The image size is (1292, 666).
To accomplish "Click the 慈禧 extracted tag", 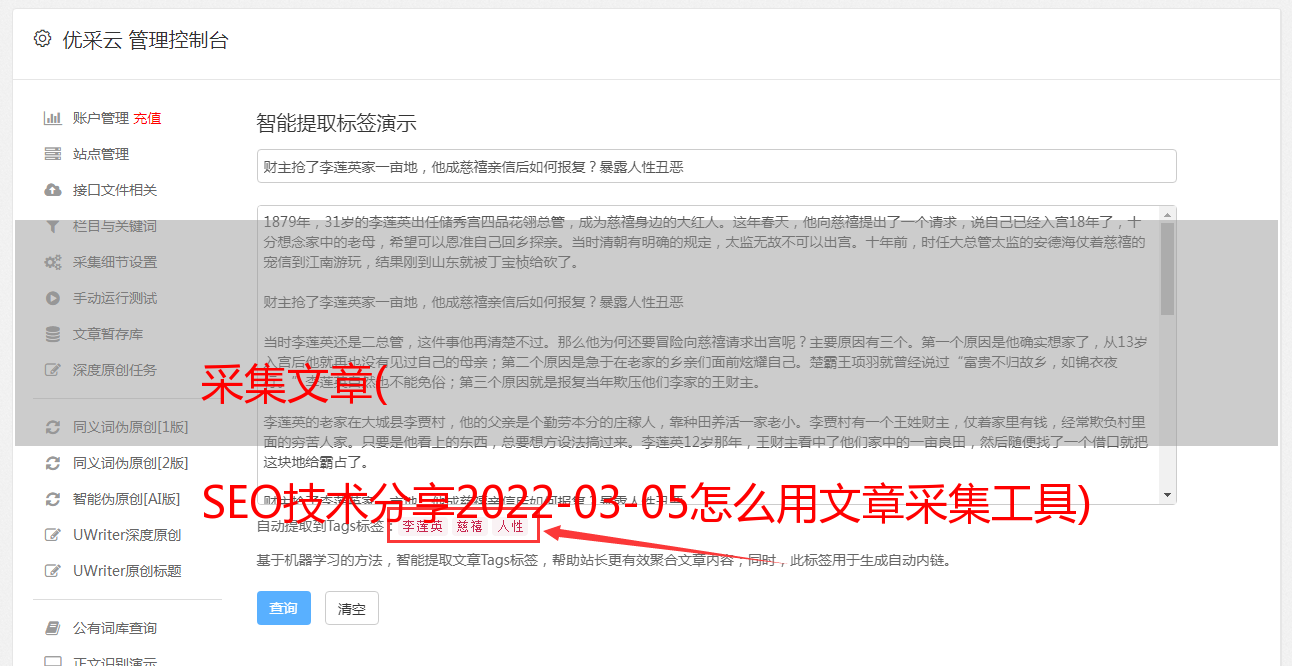I will tap(469, 526).
